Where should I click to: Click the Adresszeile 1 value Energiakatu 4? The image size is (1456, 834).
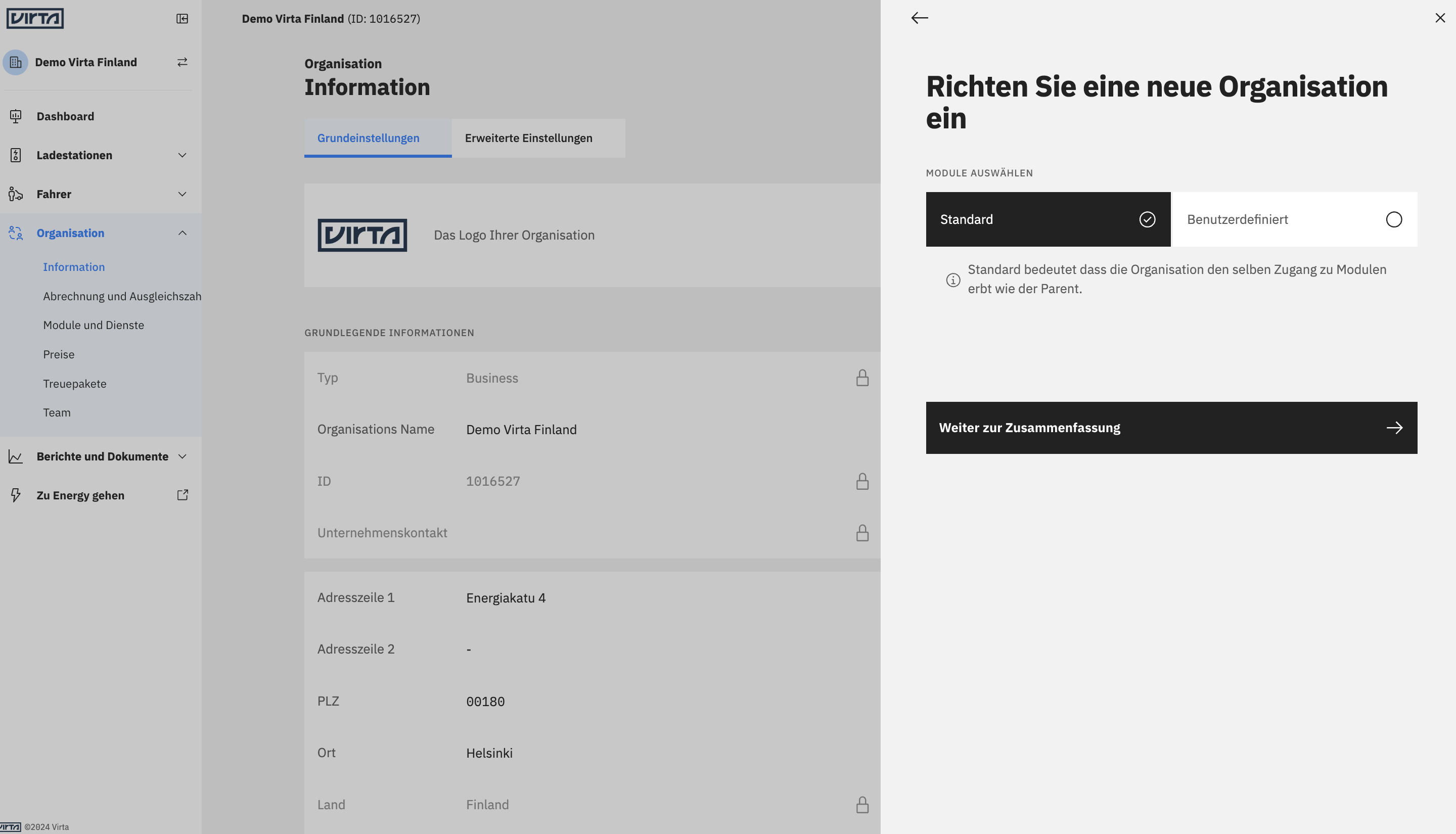(506, 598)
